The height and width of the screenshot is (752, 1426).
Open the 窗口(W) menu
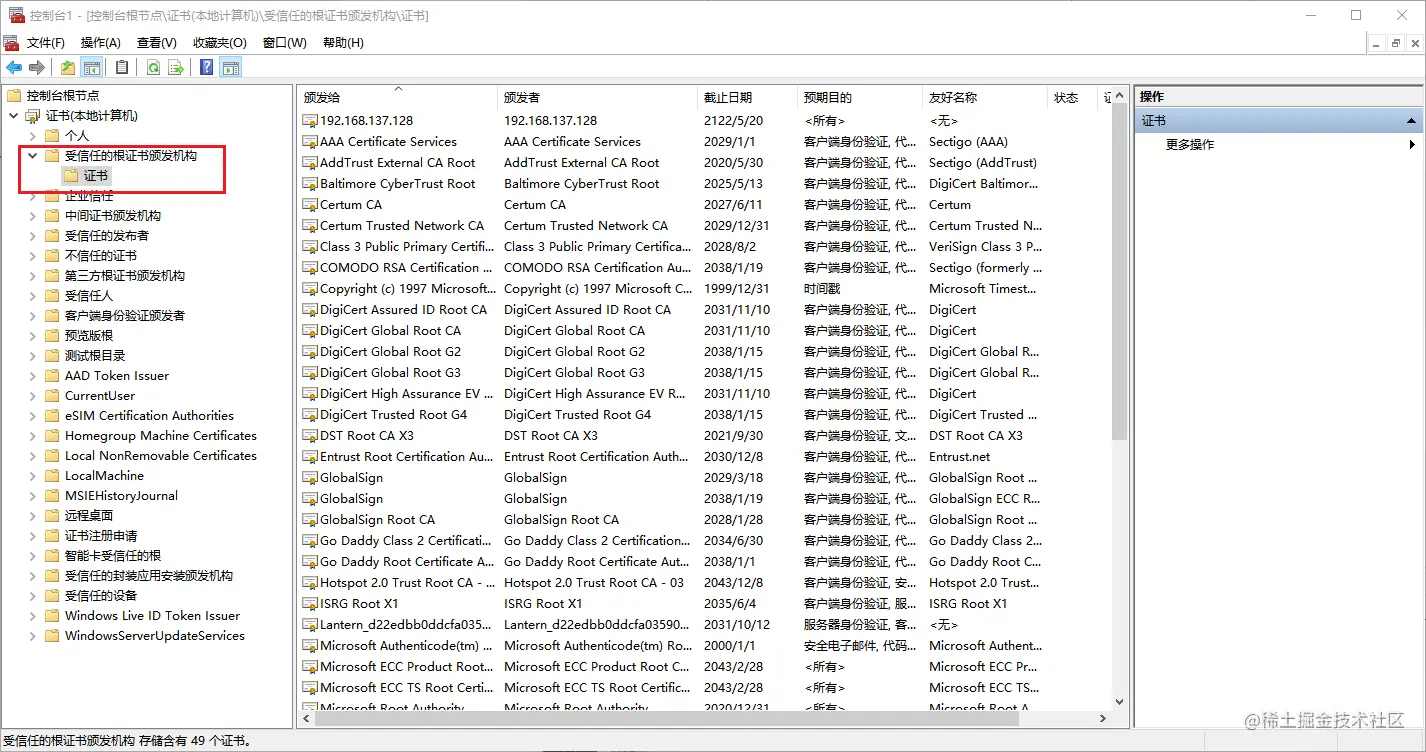click(285, 43)
